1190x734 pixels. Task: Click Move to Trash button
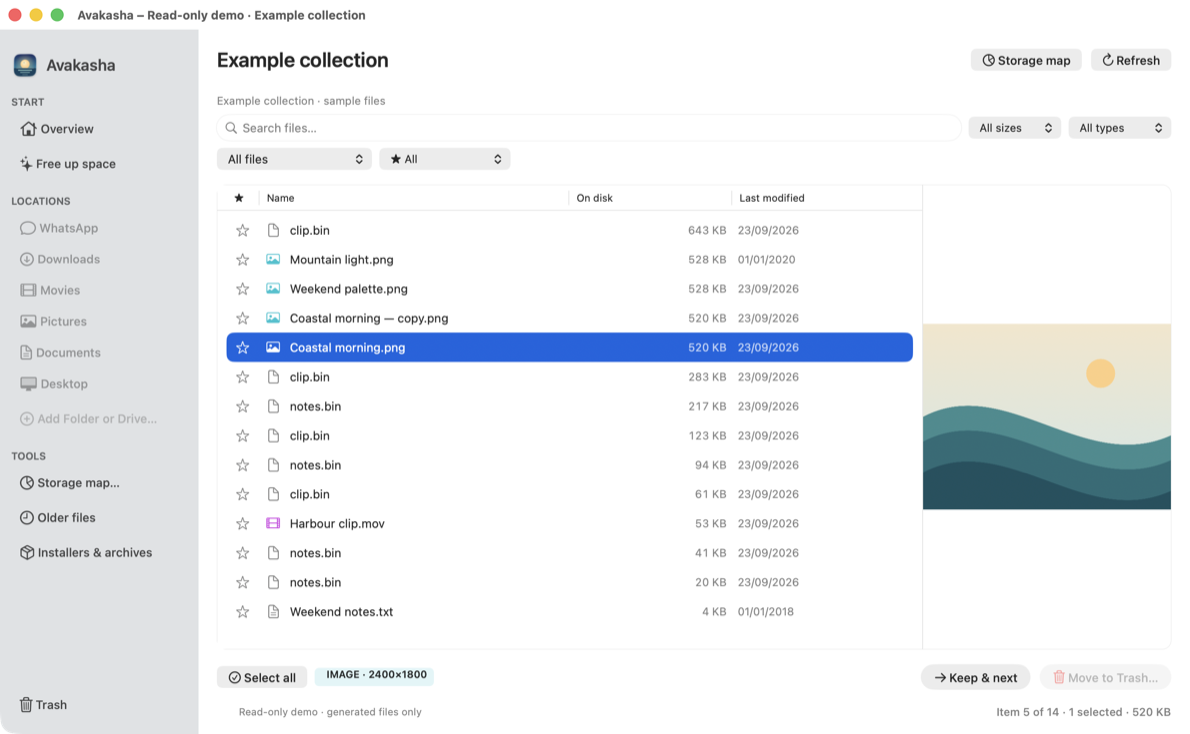(x=1105, y=677)
